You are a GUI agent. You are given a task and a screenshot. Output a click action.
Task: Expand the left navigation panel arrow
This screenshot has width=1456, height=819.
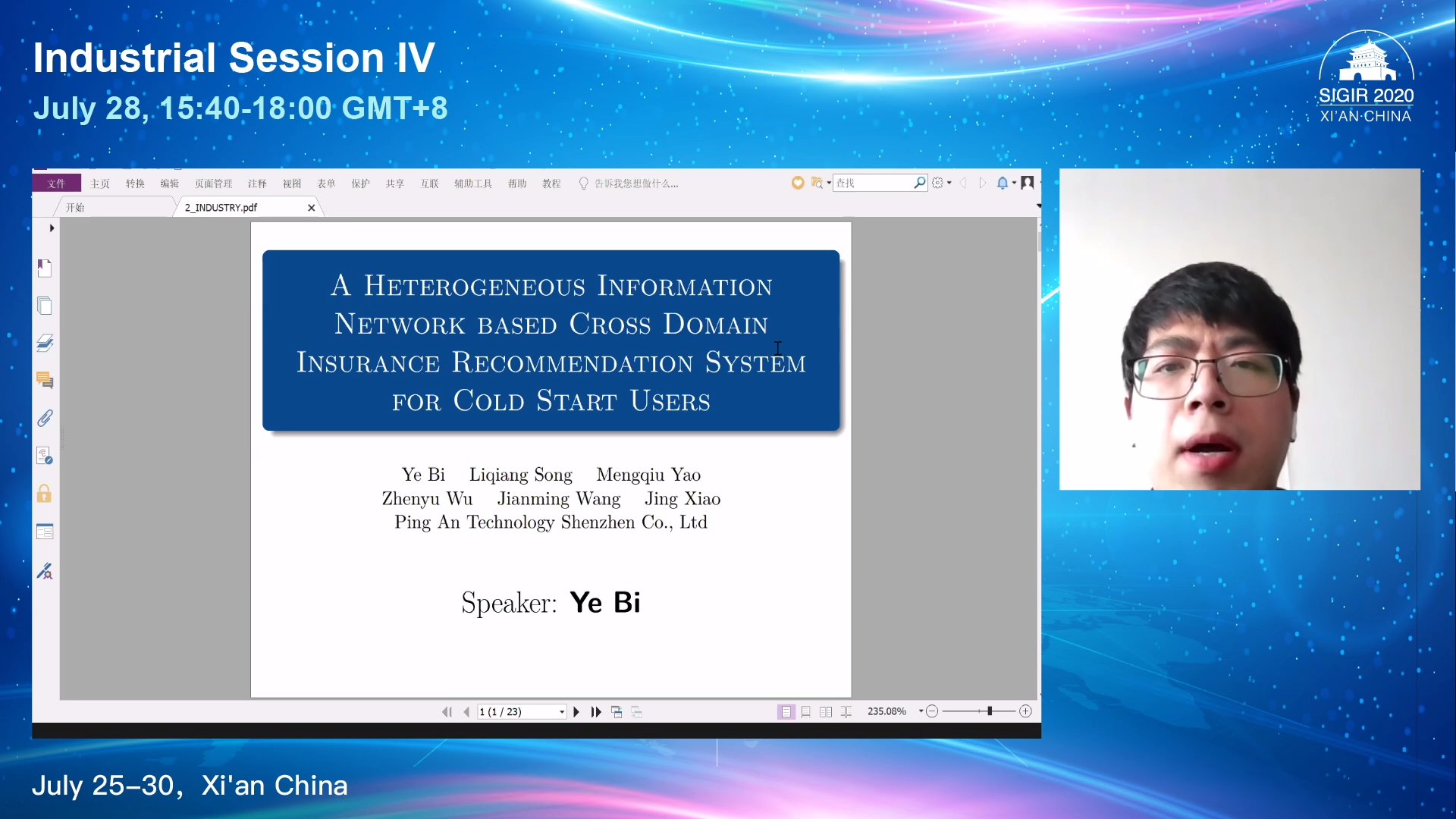[x=52, y=227]
